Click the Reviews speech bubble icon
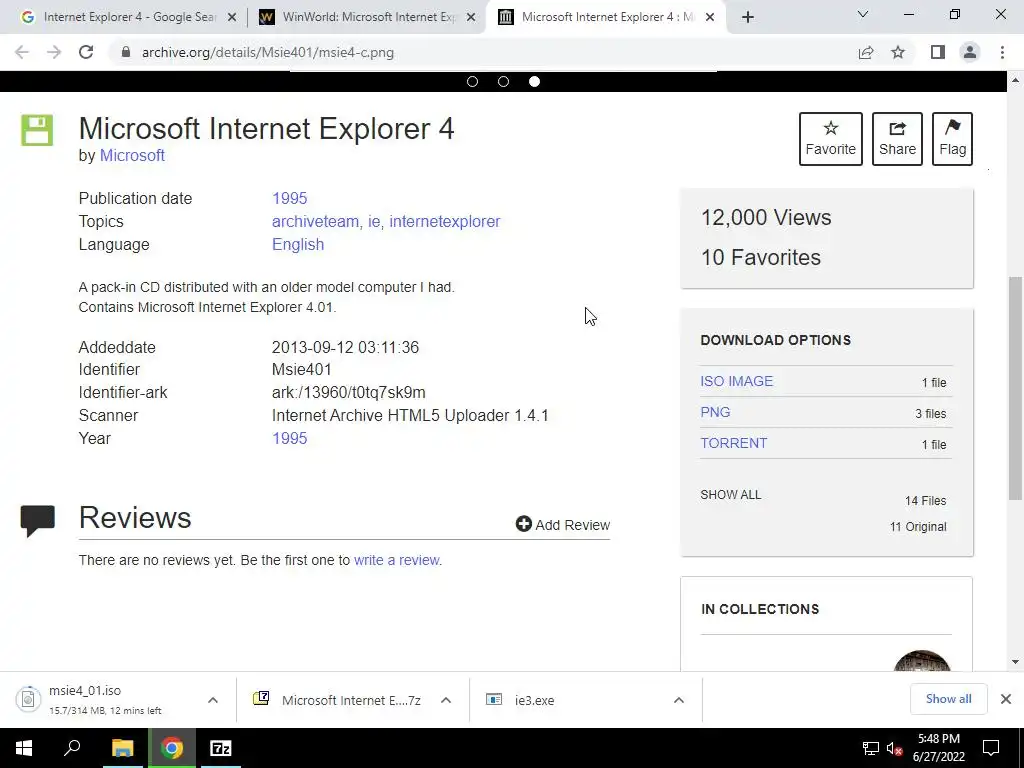The height and width of the screenshot is (768, 1024). 37,520
